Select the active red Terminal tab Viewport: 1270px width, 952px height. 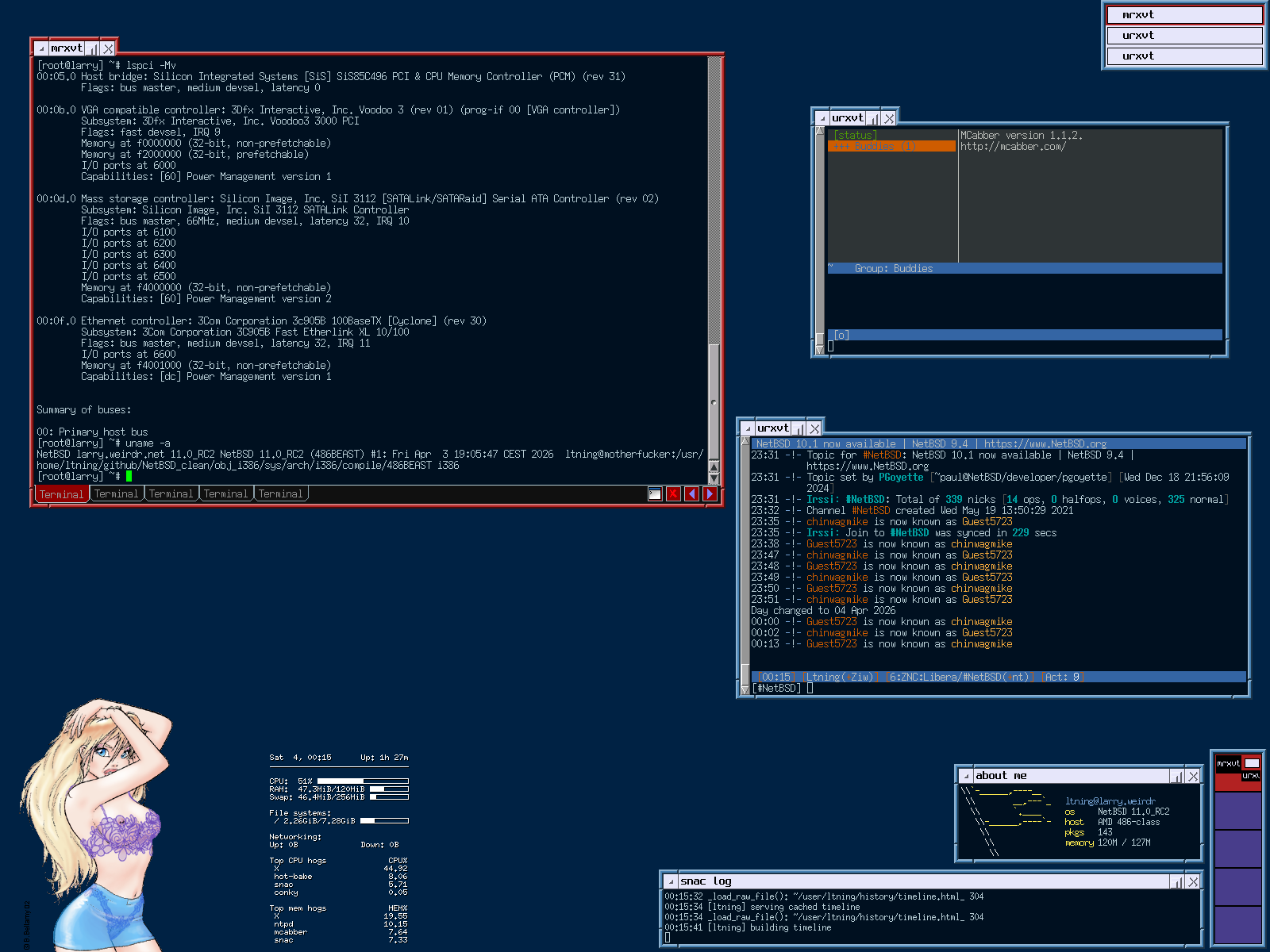pyautogui.click(x=61, y=494)
